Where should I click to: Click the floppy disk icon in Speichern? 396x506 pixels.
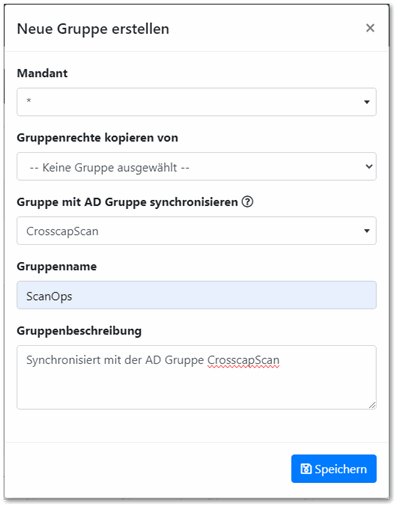coord(306,469)
